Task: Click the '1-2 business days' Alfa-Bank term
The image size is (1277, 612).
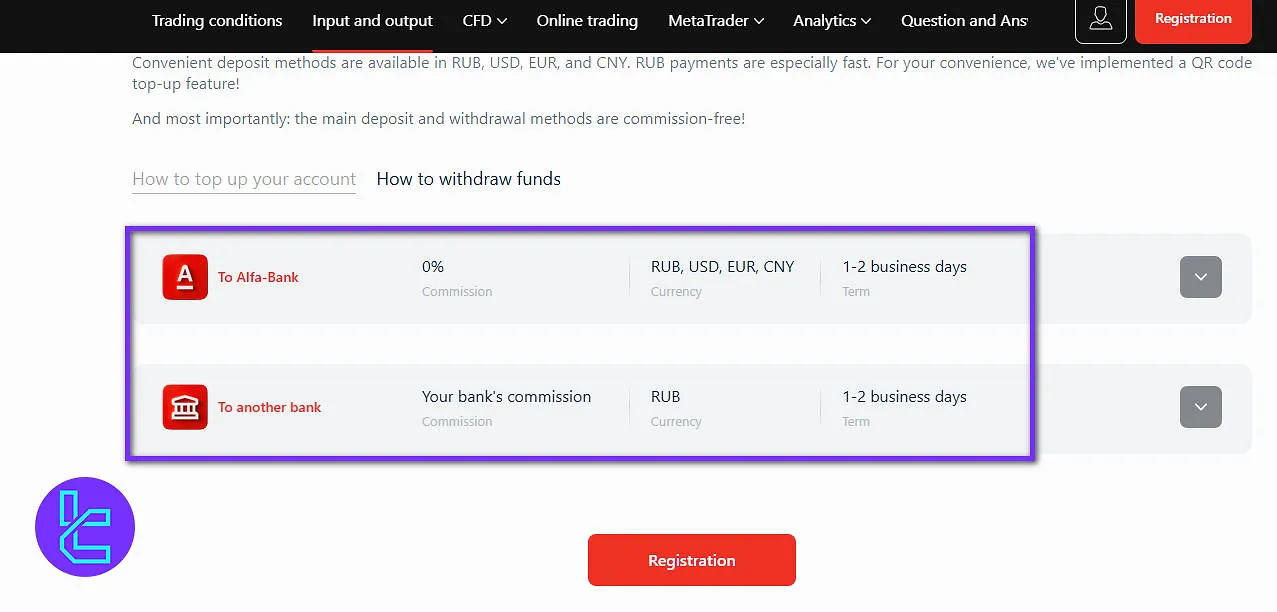Action: (904, 267)
